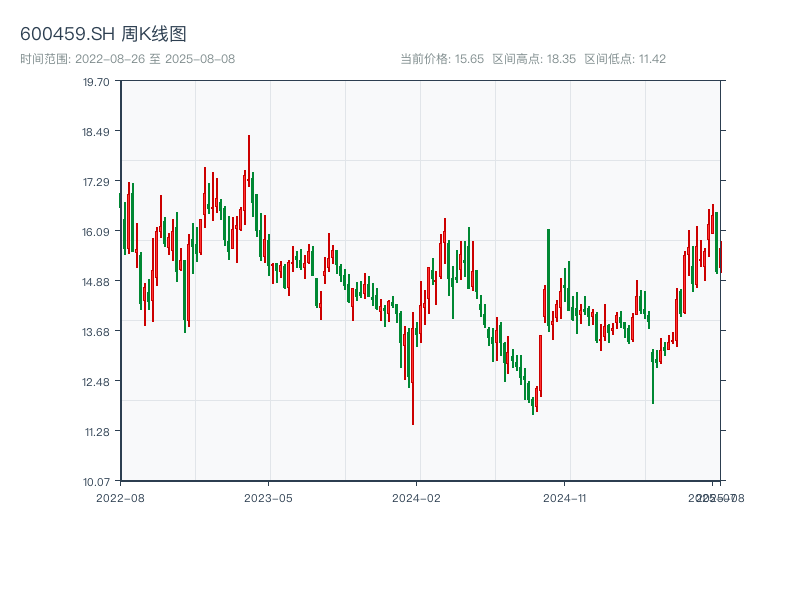Click y-axis label 10.07
This screenshot has height=600, width=800.
96,482
